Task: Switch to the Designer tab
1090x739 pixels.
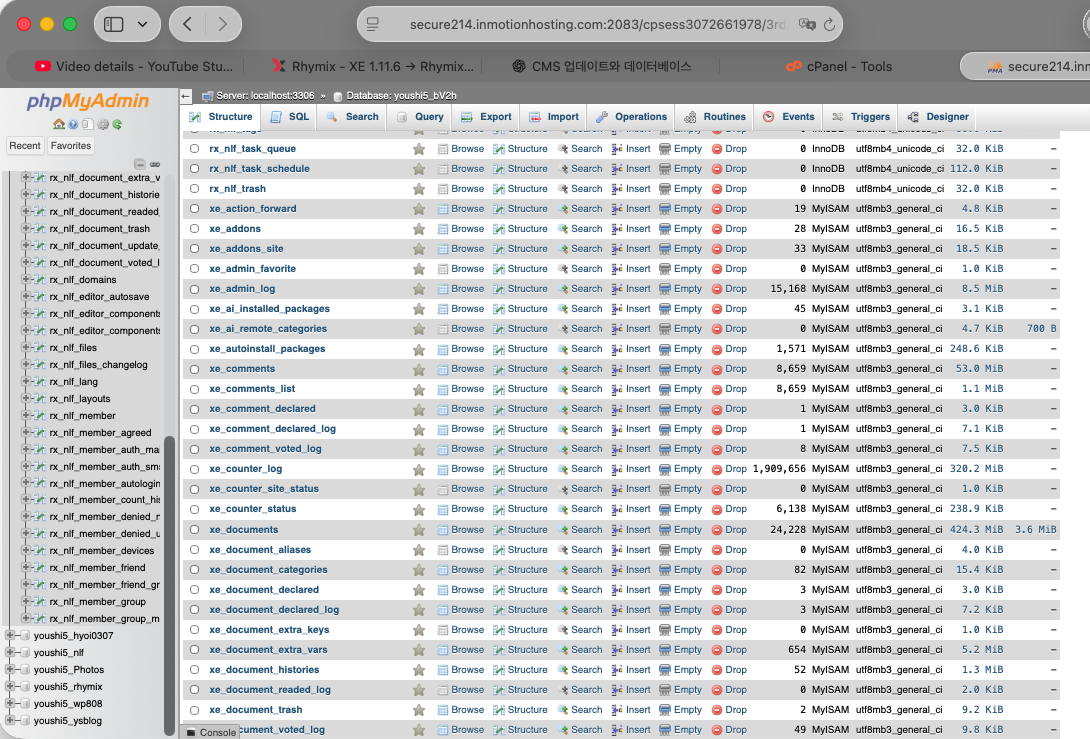Action: 938,117
